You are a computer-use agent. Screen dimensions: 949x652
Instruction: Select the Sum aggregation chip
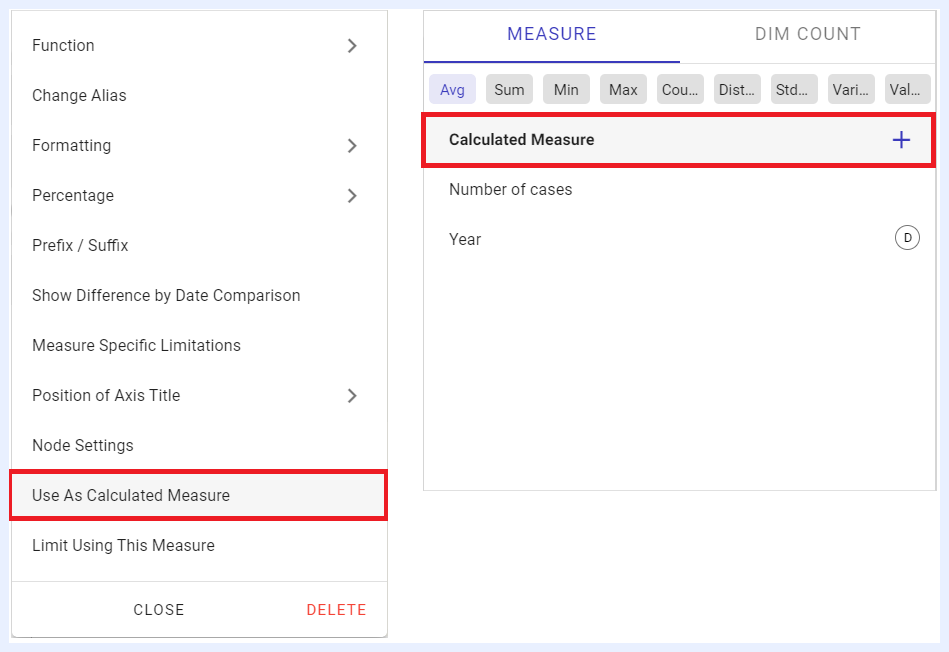point(509,90)
